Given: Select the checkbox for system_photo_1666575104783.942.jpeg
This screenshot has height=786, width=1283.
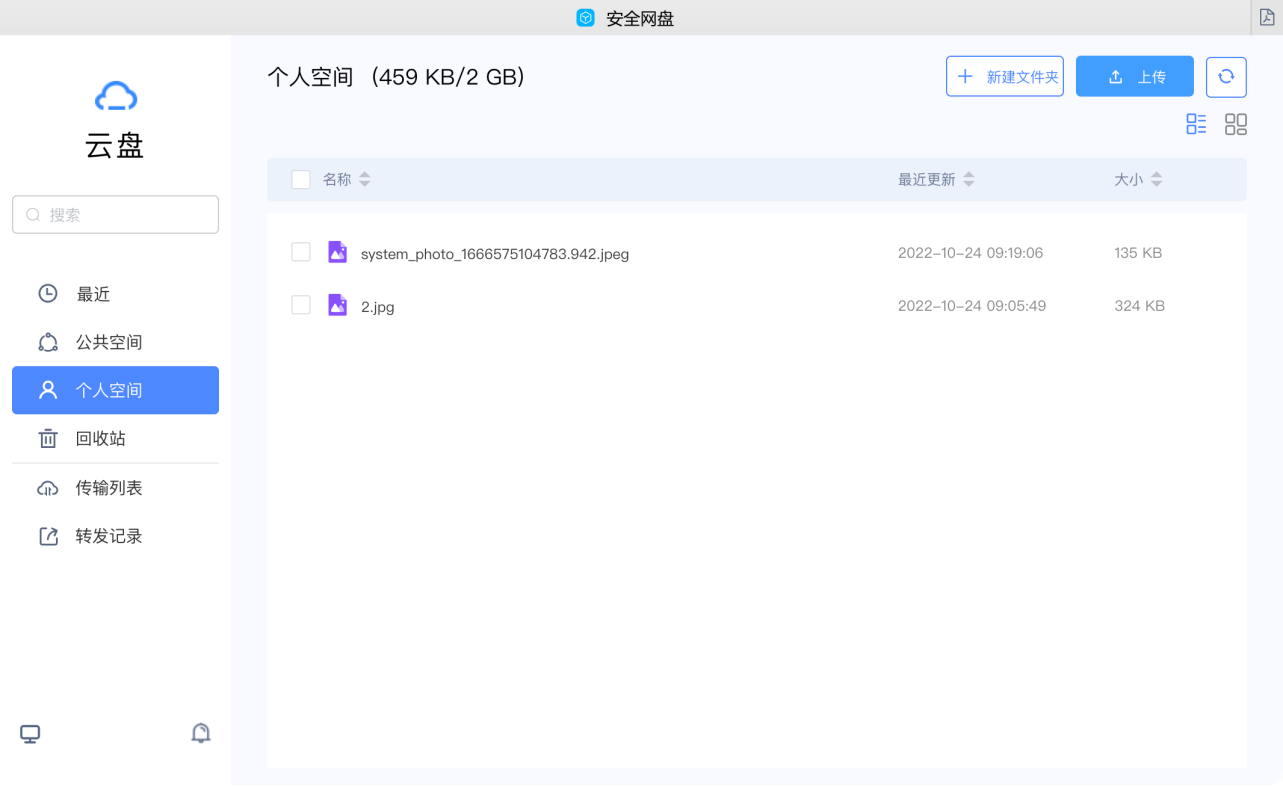Looking at the screenshot, I should [x=301, y=252].
